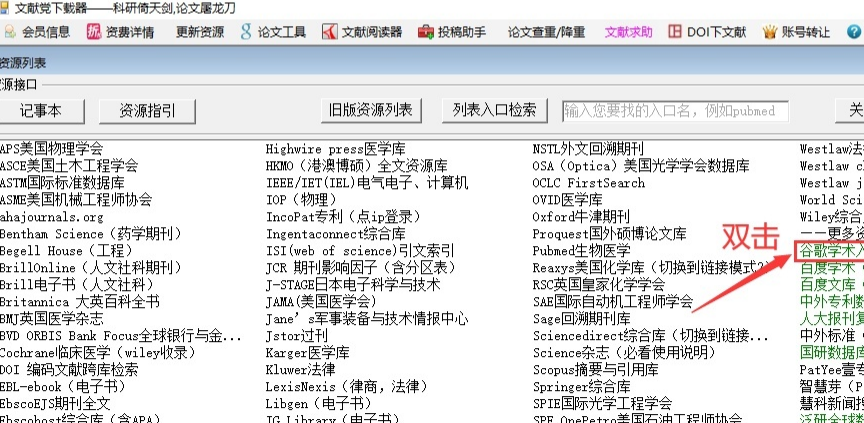Select Begell House（工程） entry
The height and width of the screenshot is (423, 864).
66,251
